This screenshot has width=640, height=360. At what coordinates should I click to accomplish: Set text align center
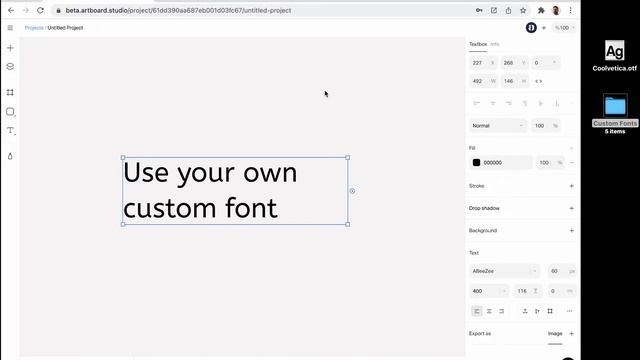coord(489,311)
